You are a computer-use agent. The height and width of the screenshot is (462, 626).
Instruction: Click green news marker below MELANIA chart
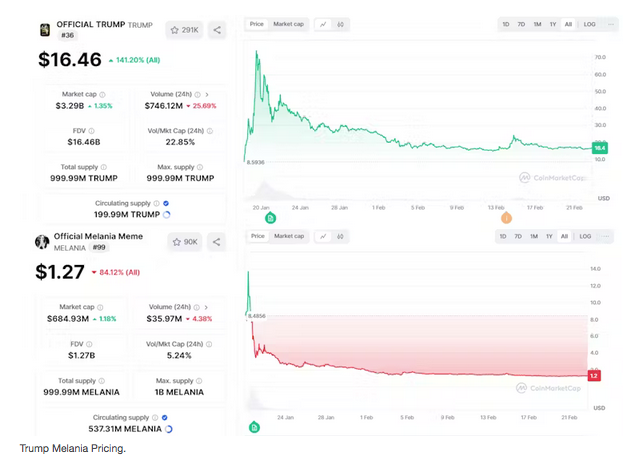point(254,428)
